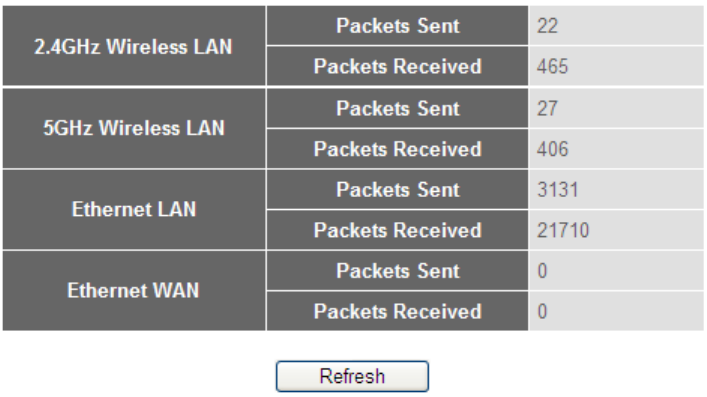The image size is (707, 397).
Task: Click Packets Sent label for Ethernet WAN
Action: click(397, 271)
